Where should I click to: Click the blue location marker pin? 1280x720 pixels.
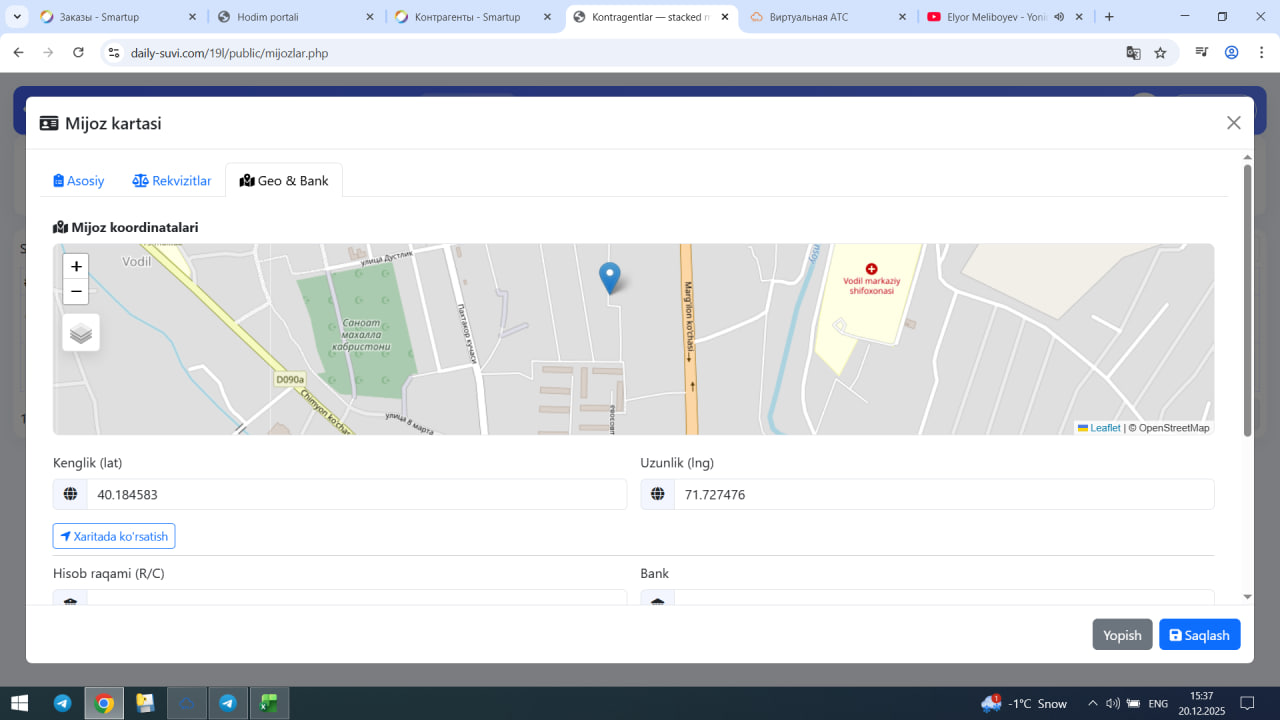[x=609, y=276]
